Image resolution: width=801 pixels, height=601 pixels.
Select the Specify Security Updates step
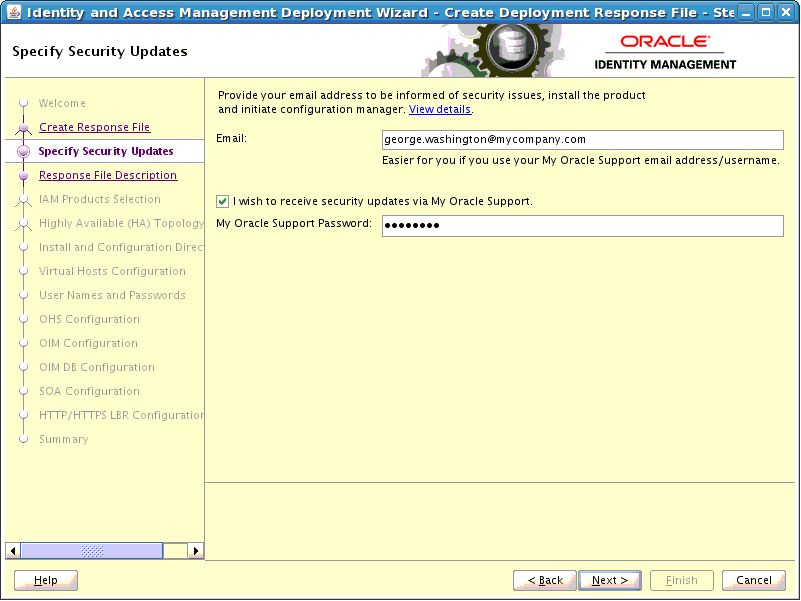(106, 151)
